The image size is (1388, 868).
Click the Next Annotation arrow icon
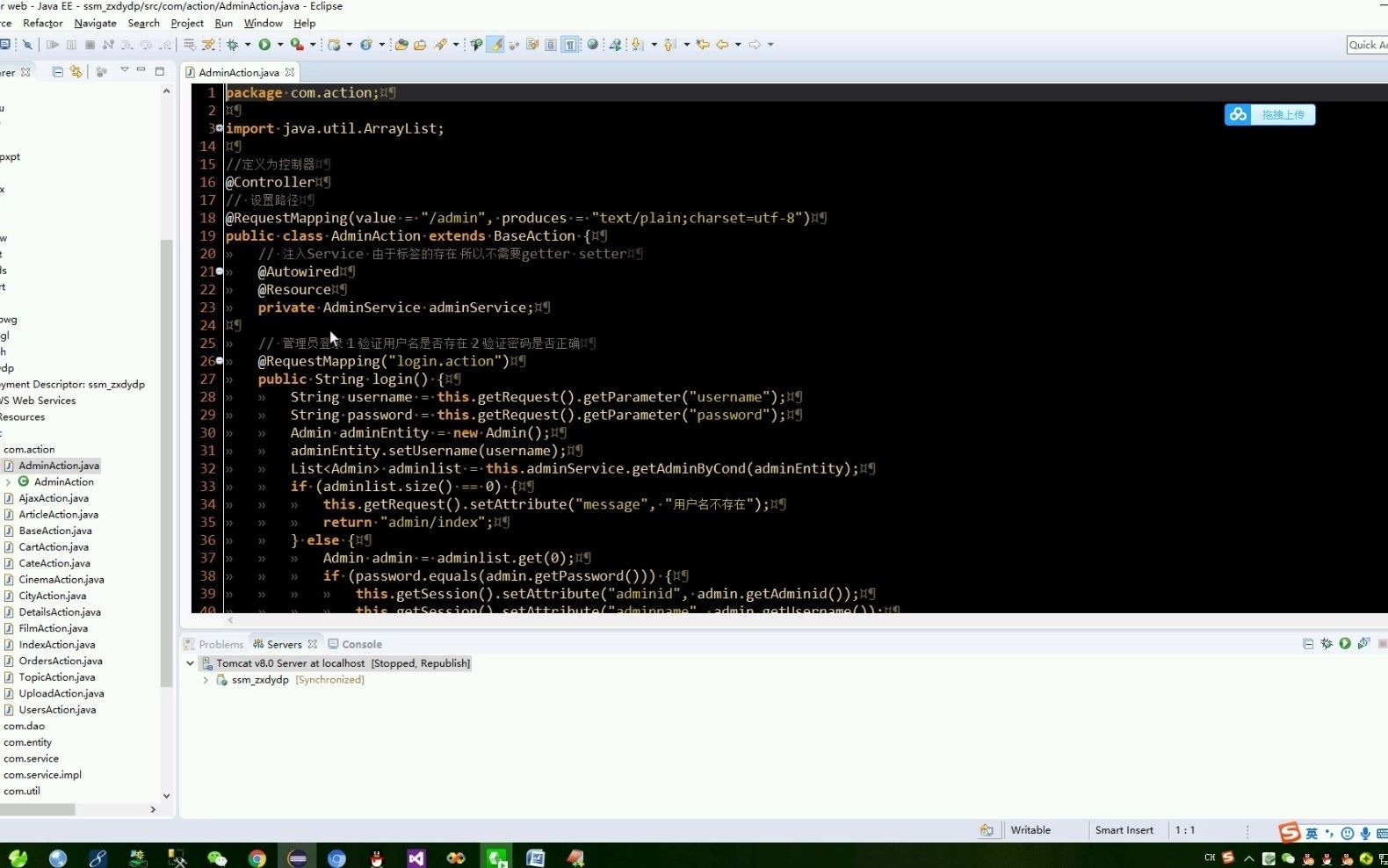pos(637,44)
